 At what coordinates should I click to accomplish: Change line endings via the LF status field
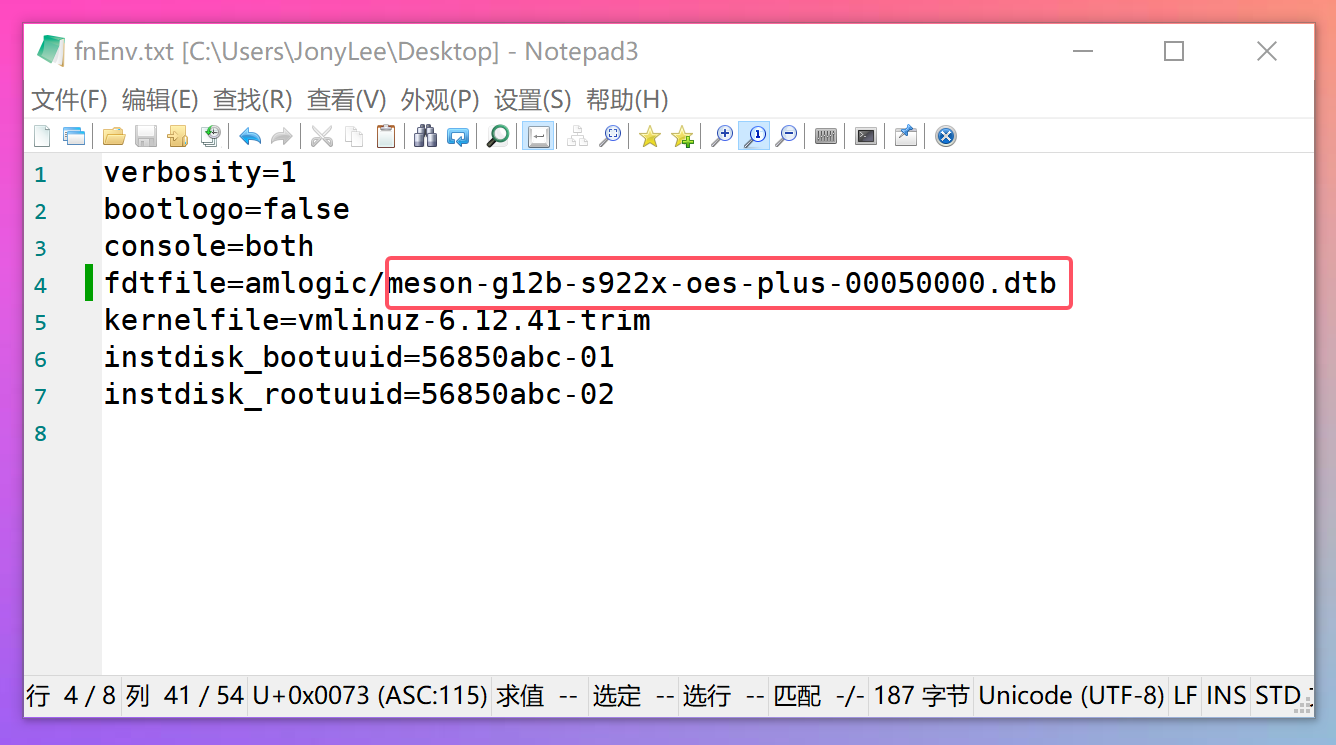click(x=1185, y=695)
